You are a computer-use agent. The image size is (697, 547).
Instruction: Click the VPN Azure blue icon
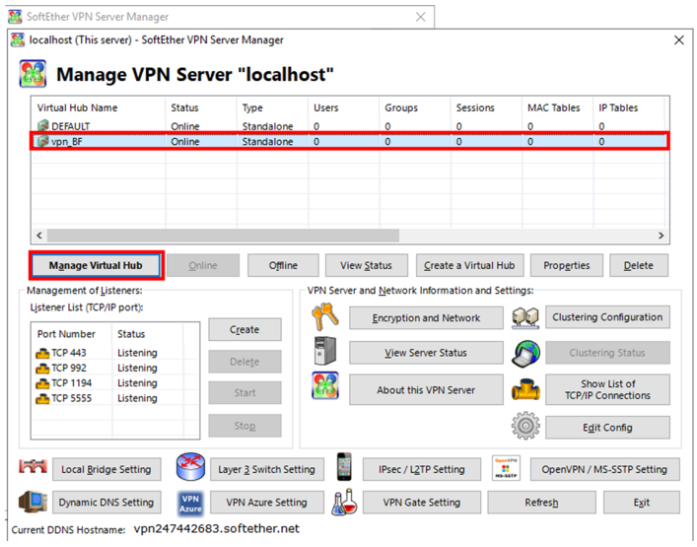tap(190, 502)
